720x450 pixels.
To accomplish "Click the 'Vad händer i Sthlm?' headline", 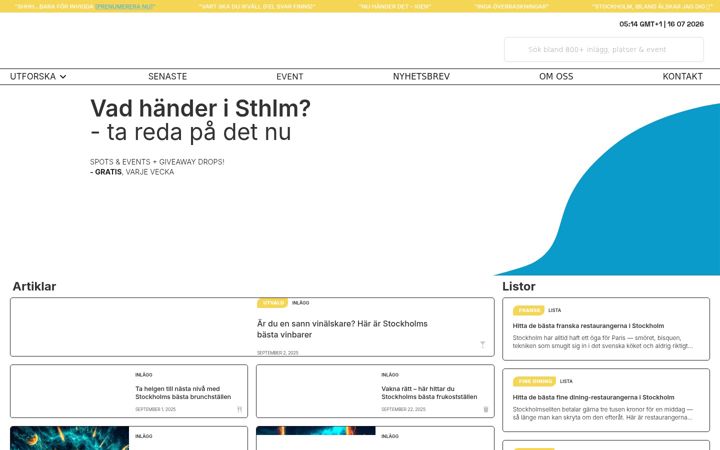I will [x=200, y=108].
